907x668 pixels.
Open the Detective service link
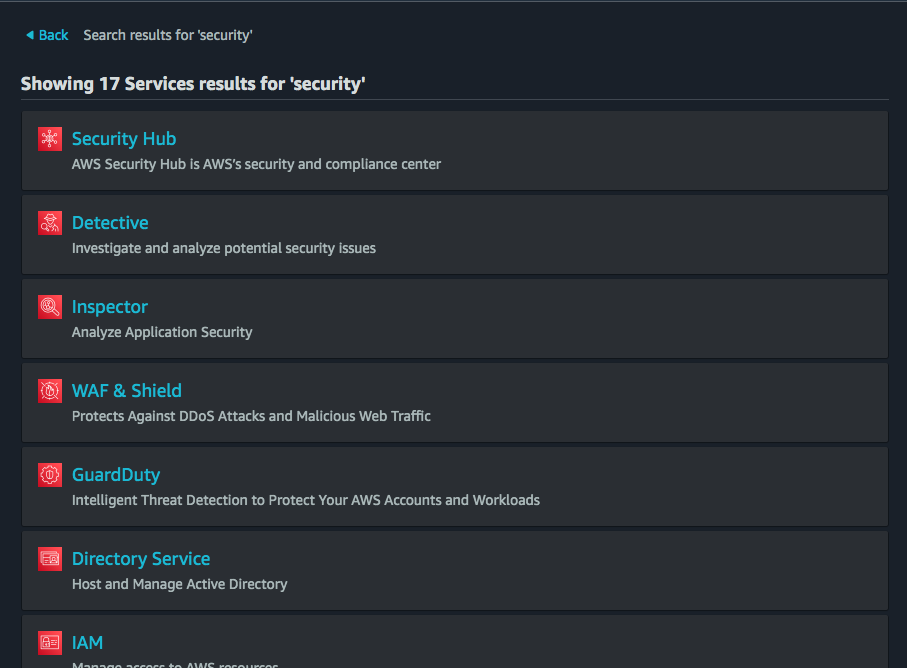click(110, 223)
